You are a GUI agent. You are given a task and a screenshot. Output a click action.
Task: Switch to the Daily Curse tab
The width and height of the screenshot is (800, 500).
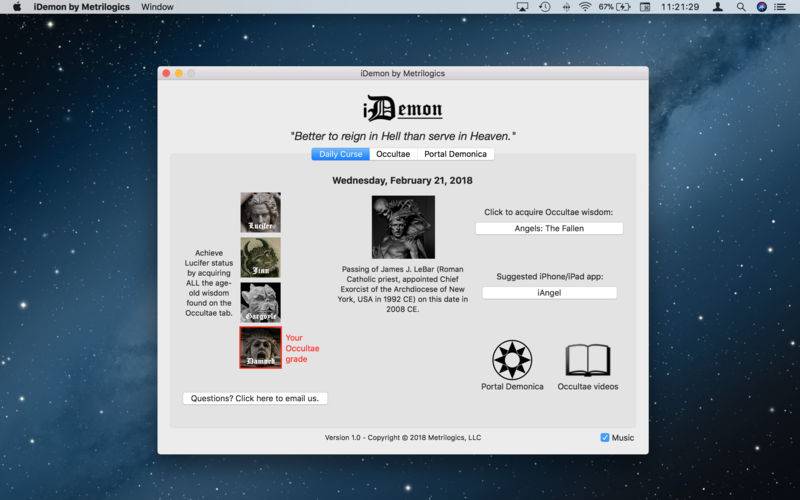click(340, 154)
